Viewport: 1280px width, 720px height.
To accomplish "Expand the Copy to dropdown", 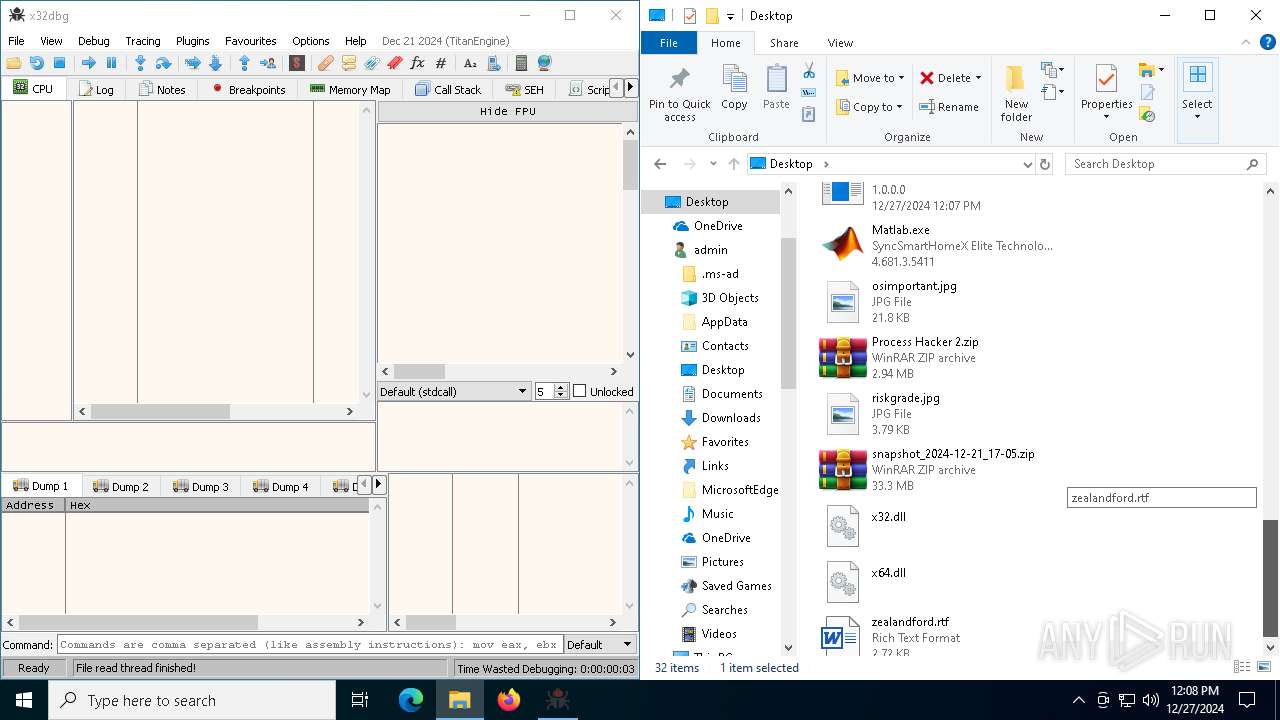I will [x=899, y=107].
